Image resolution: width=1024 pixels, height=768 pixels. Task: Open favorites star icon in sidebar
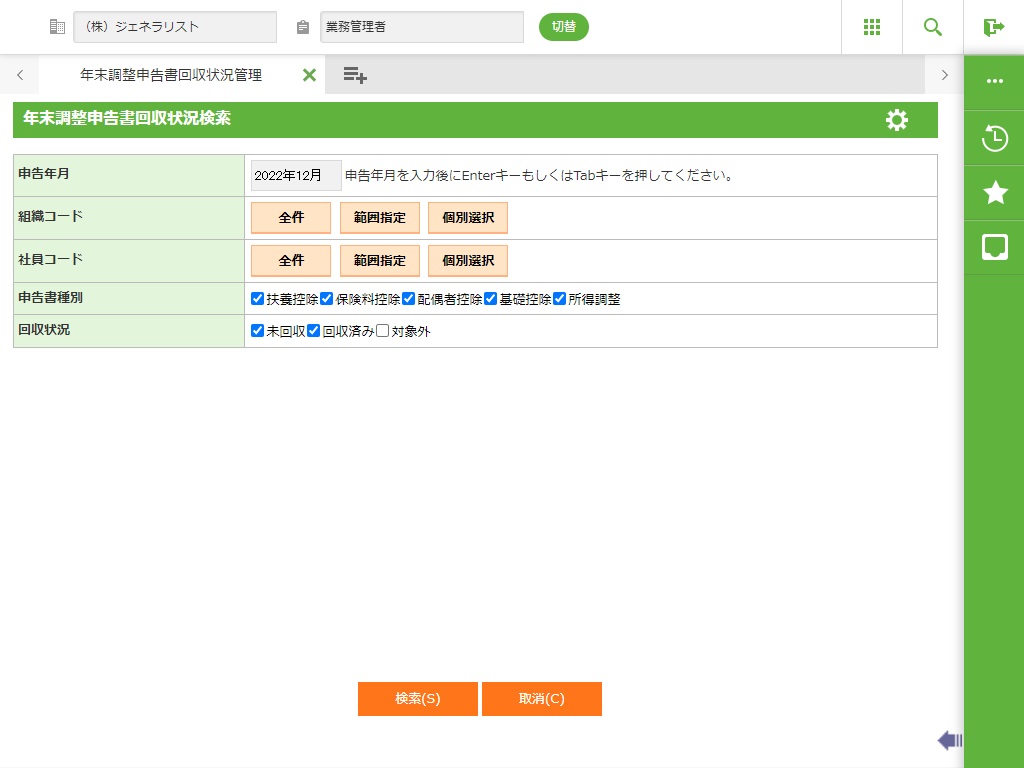pyautogui.click(x=994, y=193)
